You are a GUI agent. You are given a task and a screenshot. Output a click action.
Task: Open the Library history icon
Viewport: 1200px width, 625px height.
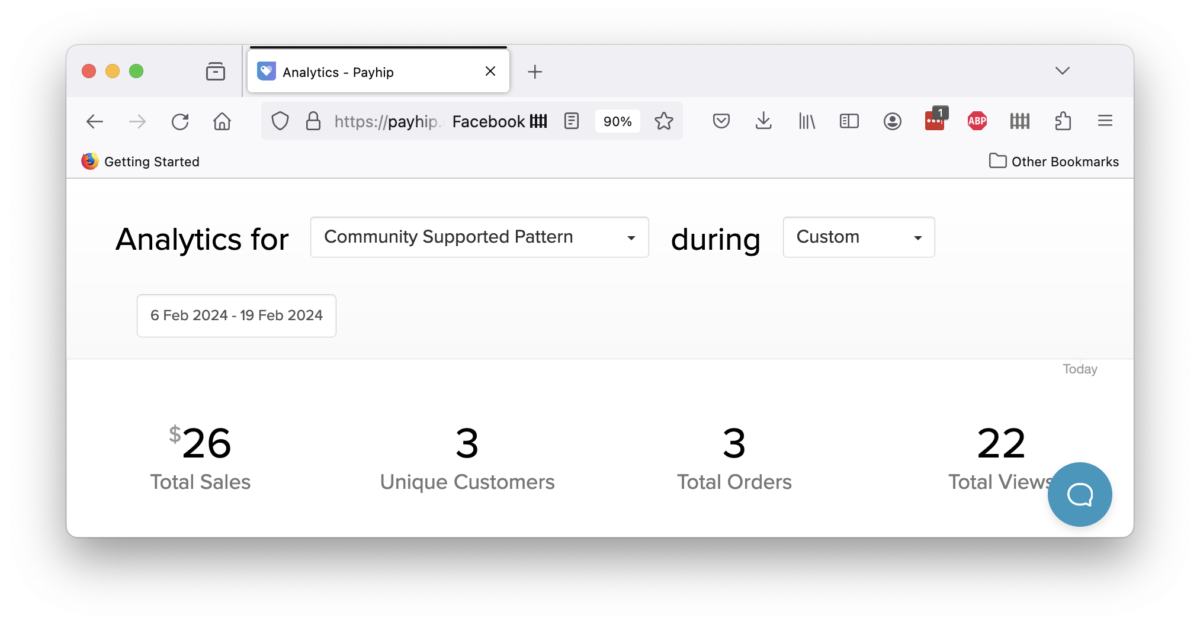pyautogui.click(x=806, y=121)
